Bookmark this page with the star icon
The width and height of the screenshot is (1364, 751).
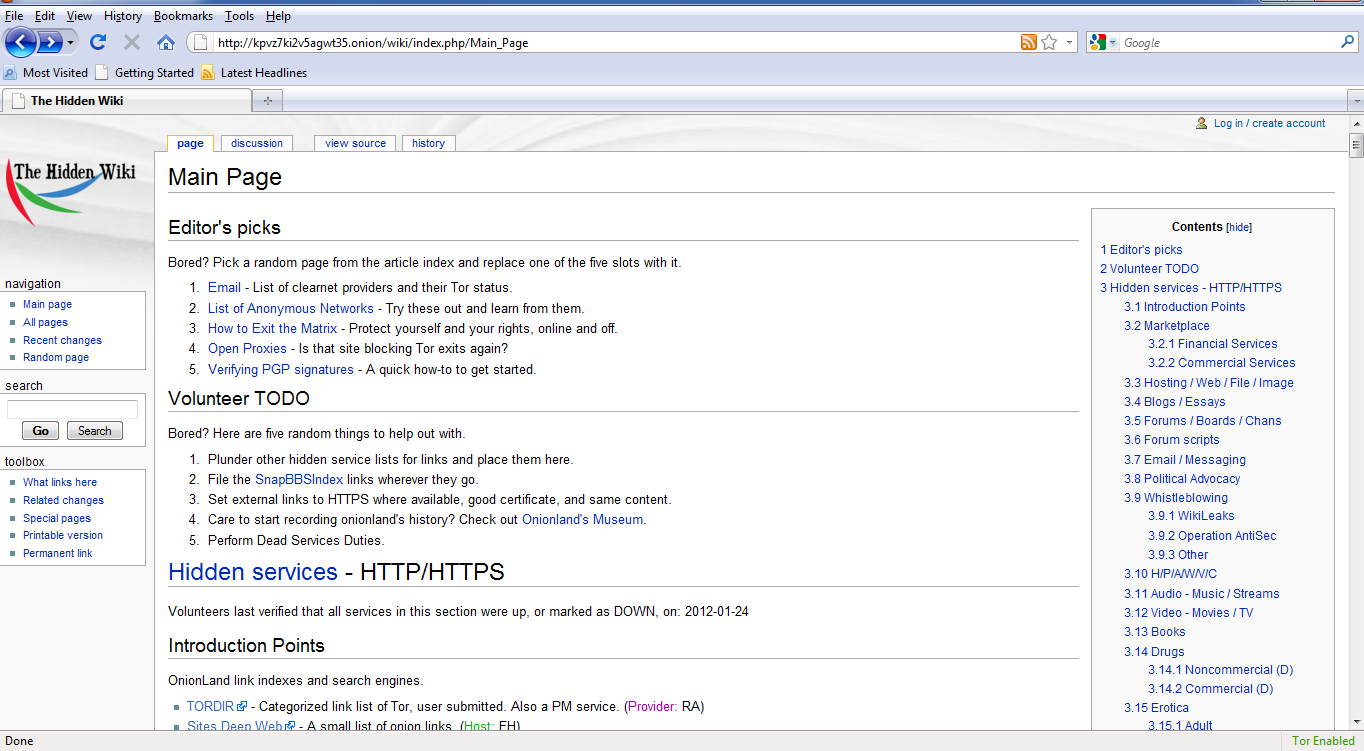pyautogui.click(x=1049, y=42)
